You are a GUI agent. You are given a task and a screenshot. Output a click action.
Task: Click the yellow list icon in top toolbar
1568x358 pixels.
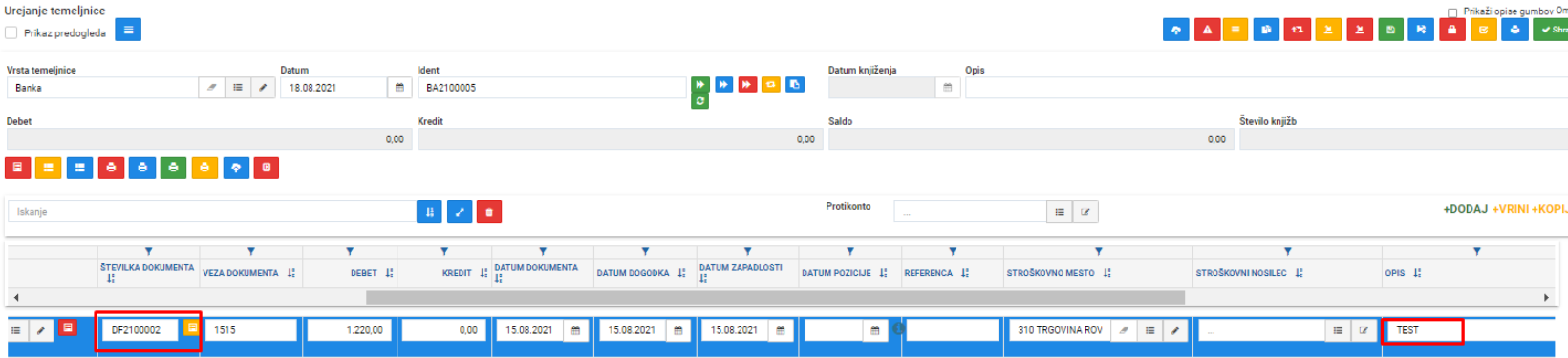[x=1235, y=30]
